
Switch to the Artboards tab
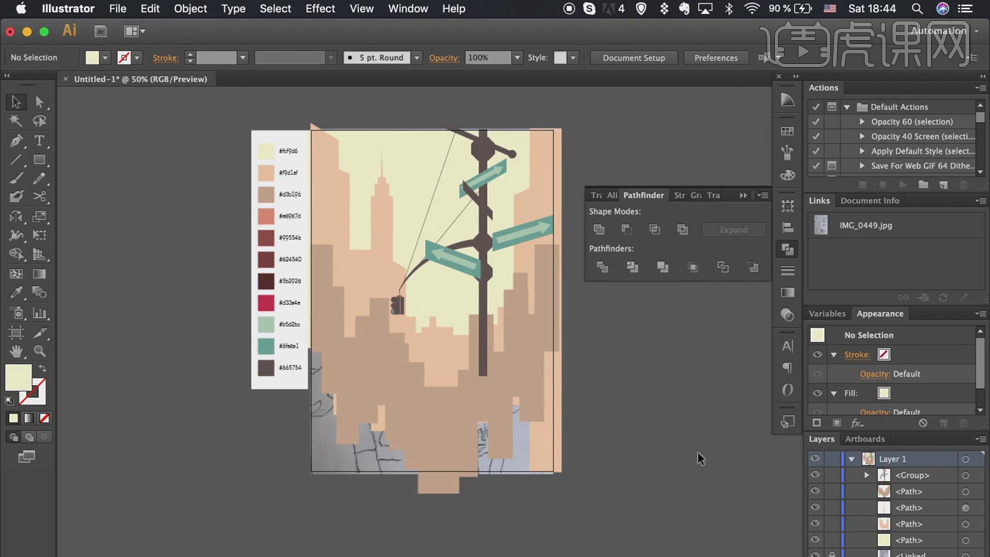865,439
